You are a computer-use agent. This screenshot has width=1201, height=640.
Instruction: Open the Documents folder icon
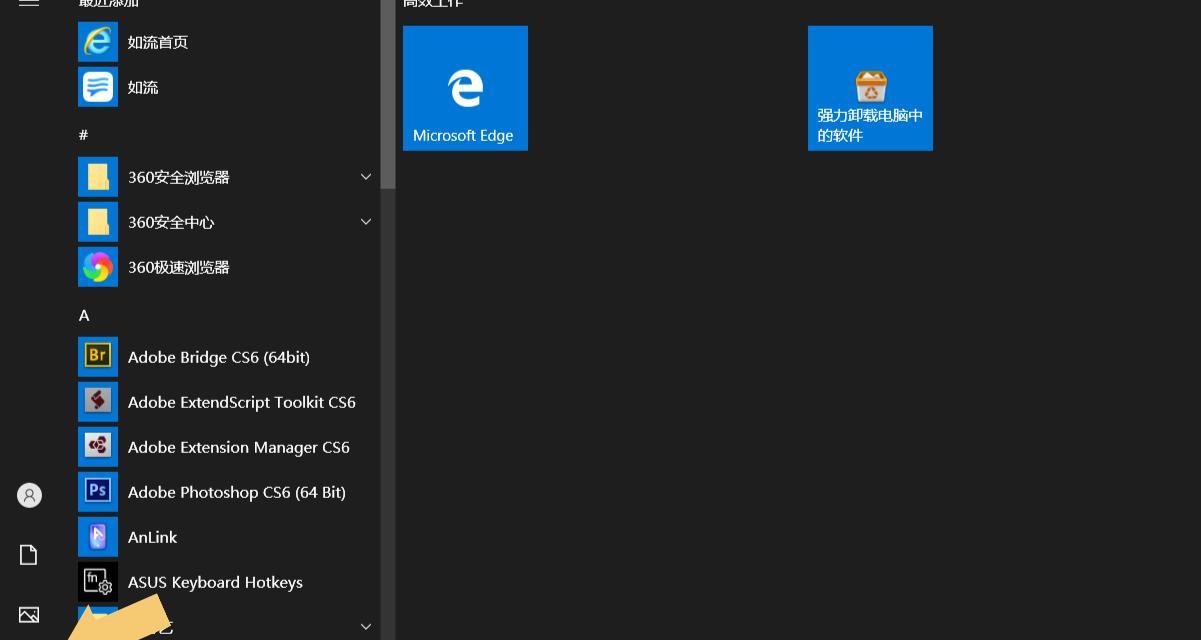(29, 555)
